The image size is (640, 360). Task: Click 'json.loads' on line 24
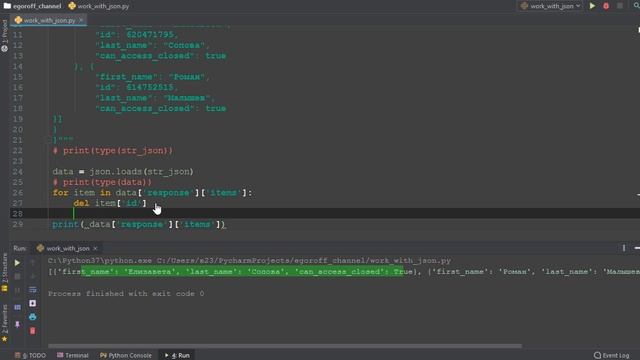(x=116, y=171)
